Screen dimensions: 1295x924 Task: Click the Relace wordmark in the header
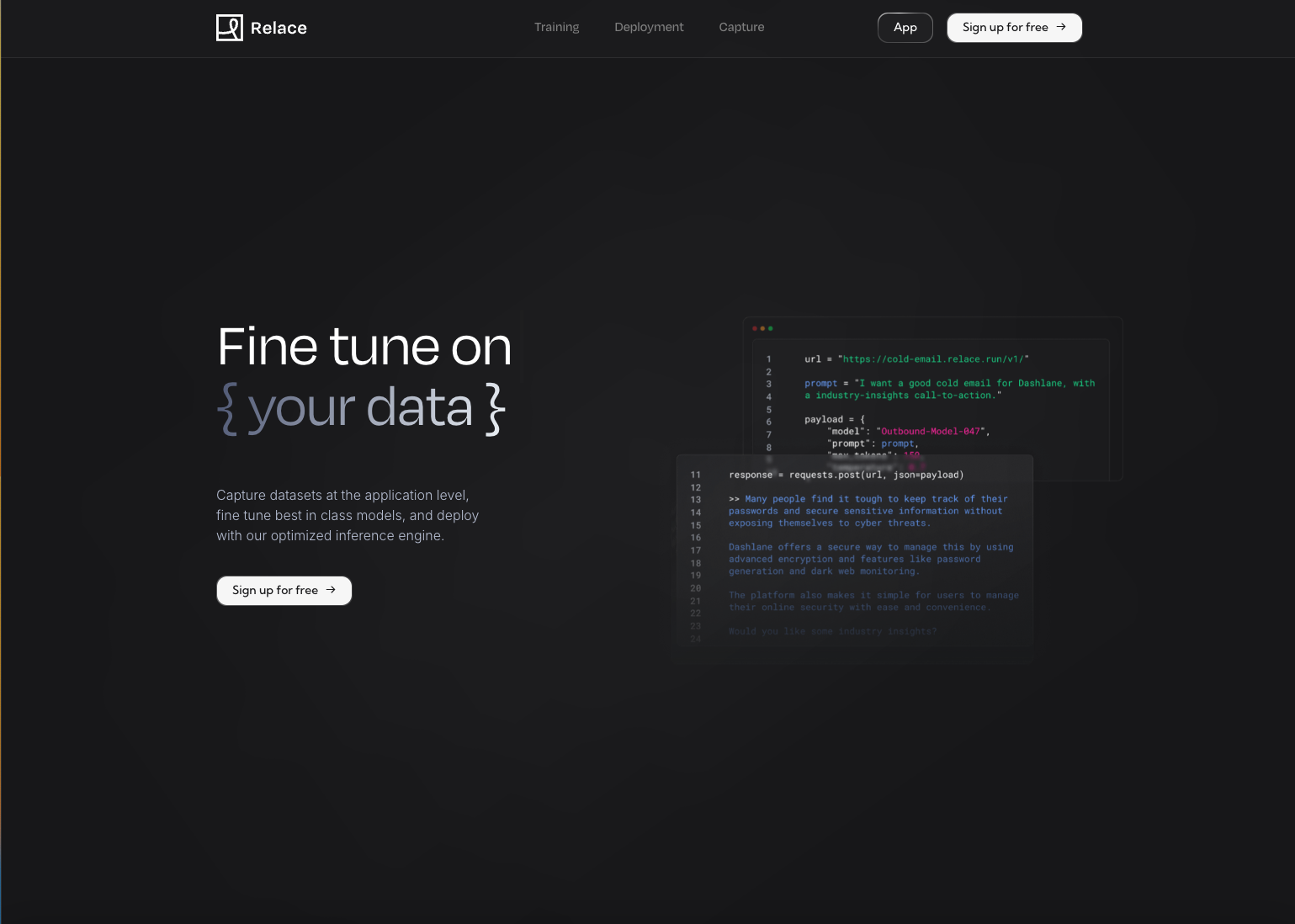coord(279,27)
